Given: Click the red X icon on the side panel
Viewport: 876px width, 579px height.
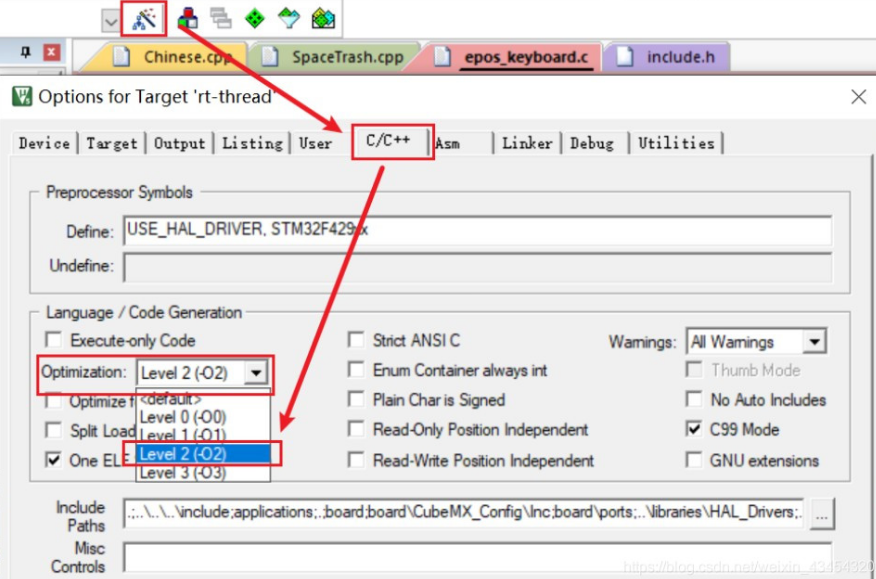Looking at the screenshot, I should [51, 52].
